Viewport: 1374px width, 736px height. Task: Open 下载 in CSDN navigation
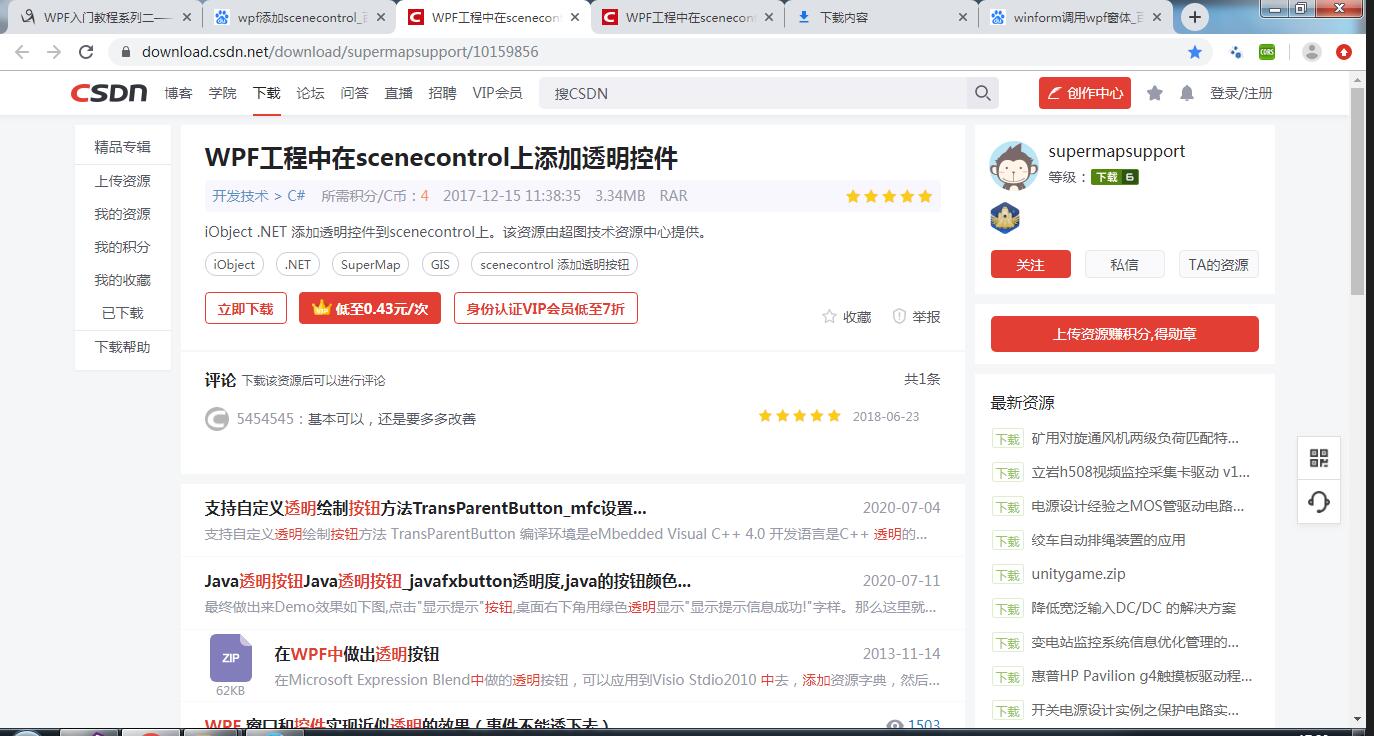[267, 93]
